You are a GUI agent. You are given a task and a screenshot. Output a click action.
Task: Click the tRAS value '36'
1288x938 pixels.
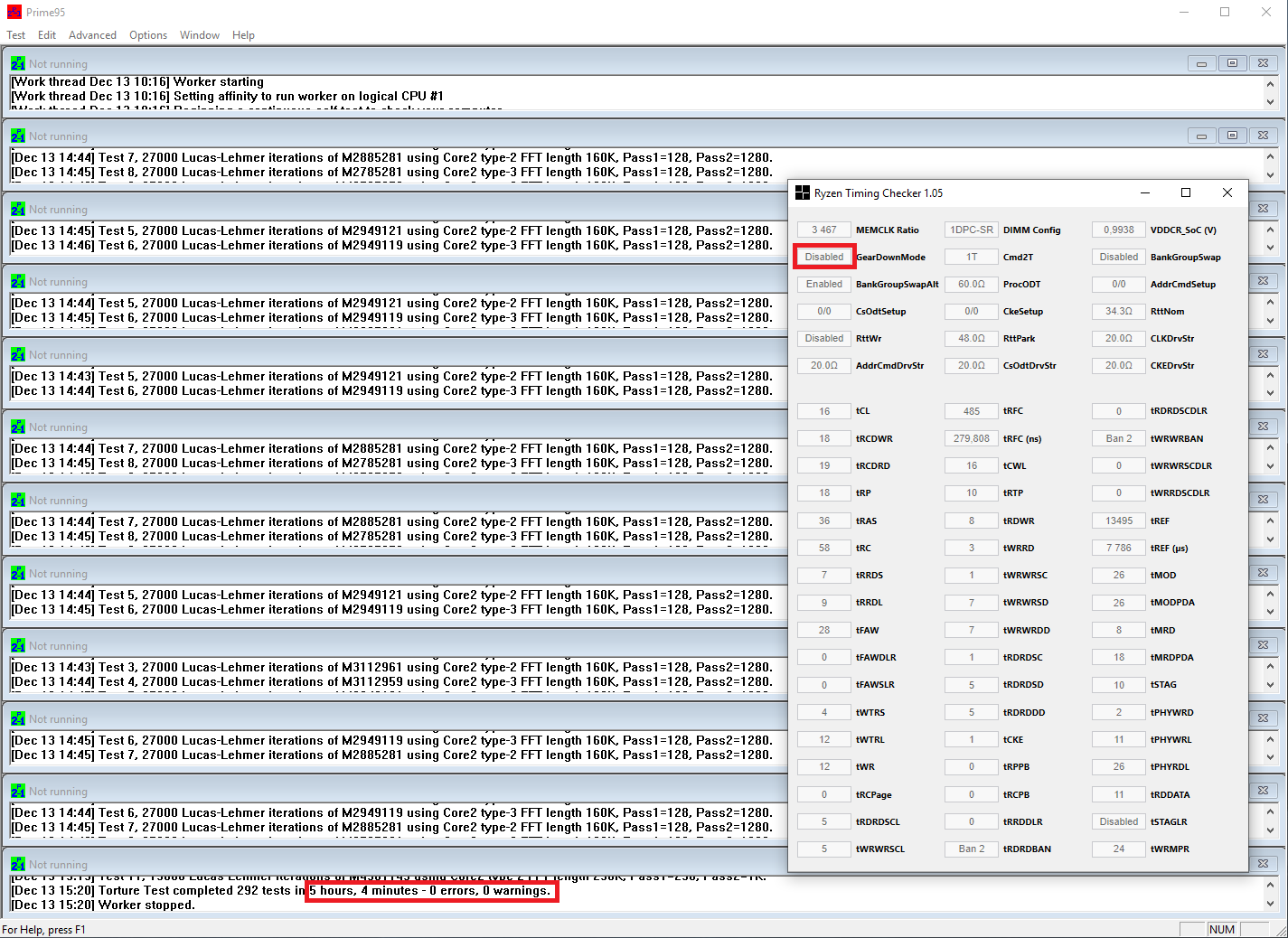coord(824,521)
